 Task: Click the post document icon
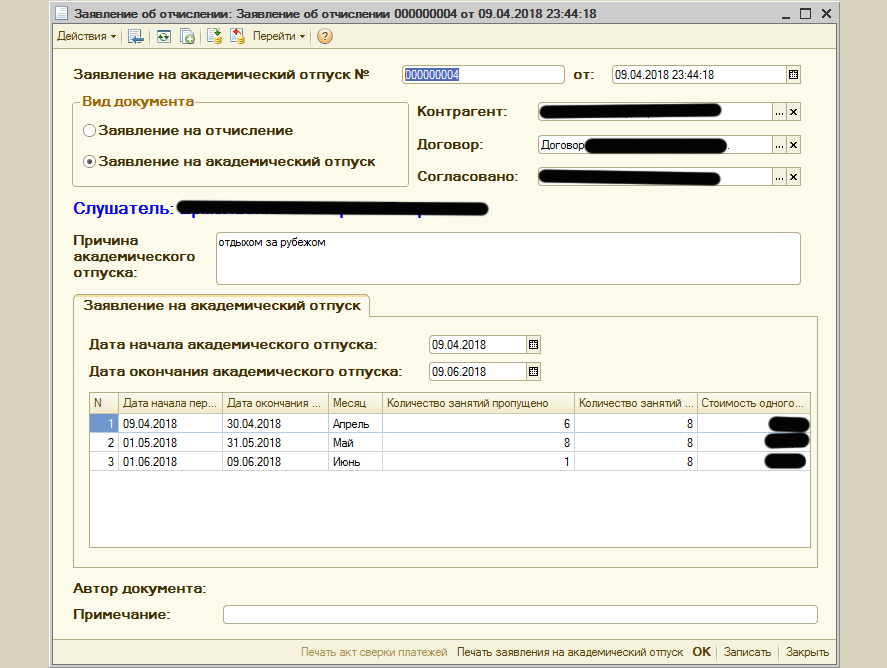214,36
